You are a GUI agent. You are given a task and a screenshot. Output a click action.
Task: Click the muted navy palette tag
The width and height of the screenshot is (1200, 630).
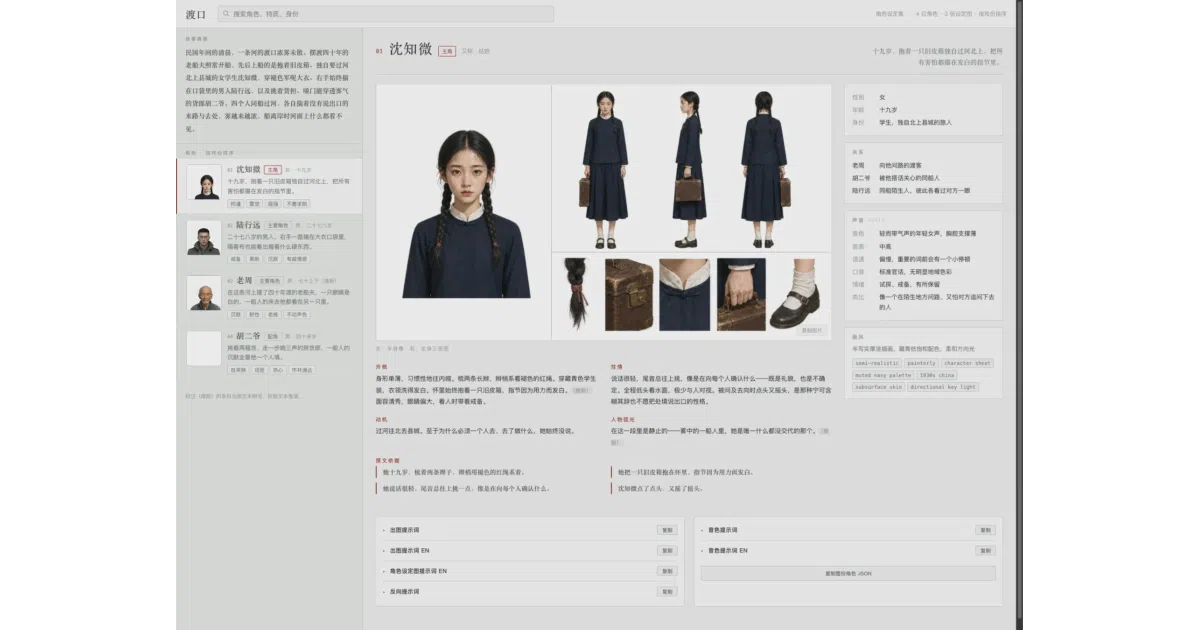pos(882,375)
